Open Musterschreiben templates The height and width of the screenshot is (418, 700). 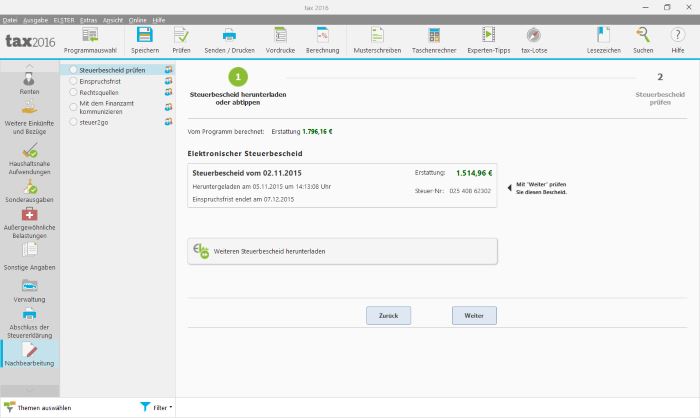pyautogui.click(x=377, y=41)
